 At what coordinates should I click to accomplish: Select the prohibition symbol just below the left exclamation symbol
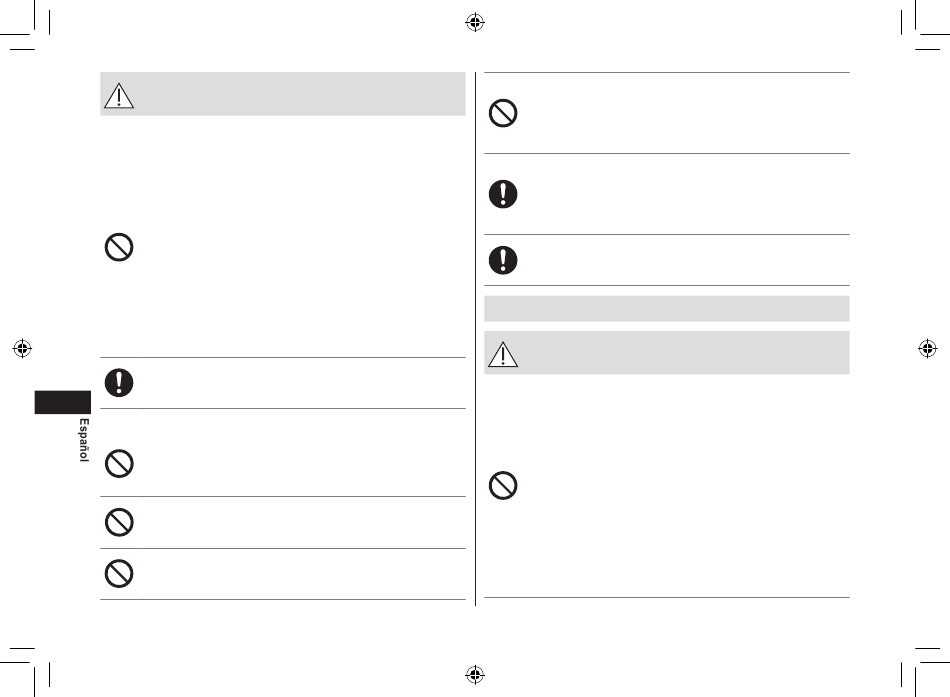(x=119, y=464)
